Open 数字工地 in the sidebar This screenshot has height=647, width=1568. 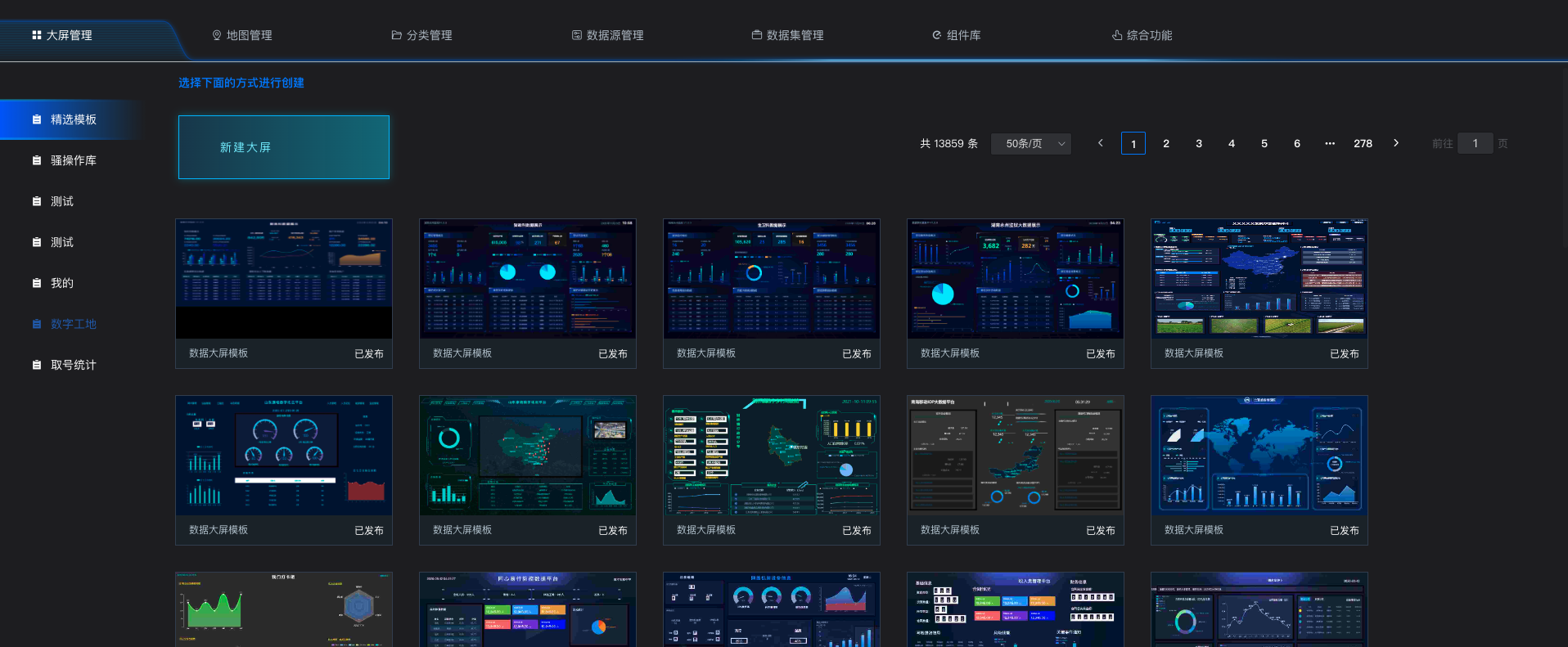[73, 324]
